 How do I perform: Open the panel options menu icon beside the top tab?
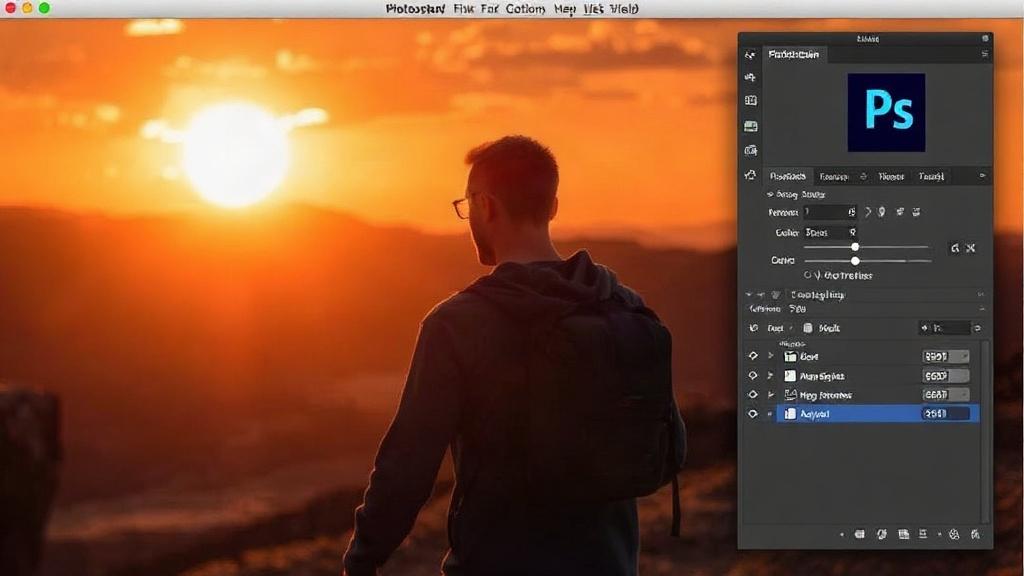click(x=984, y=54)
